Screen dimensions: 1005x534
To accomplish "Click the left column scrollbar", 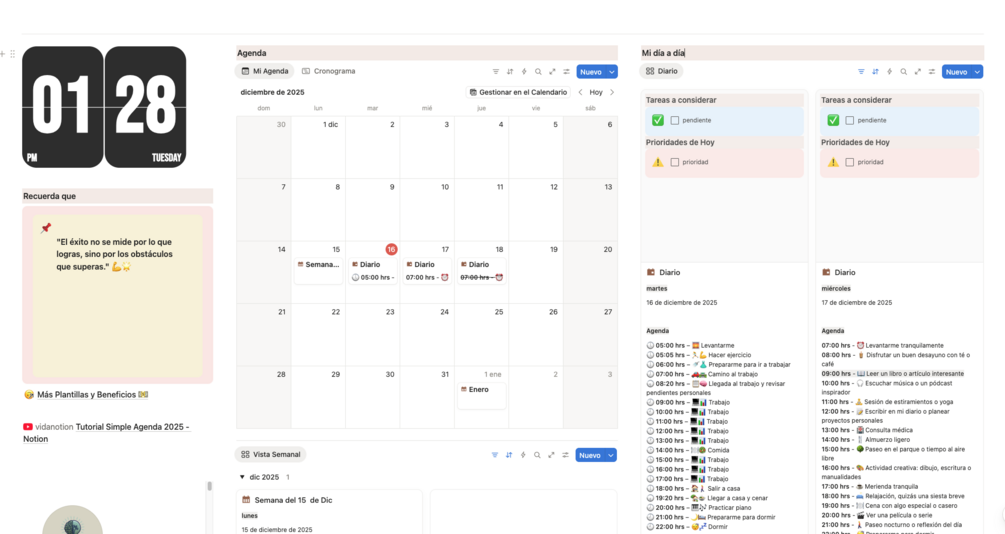I will click(209, 487).
